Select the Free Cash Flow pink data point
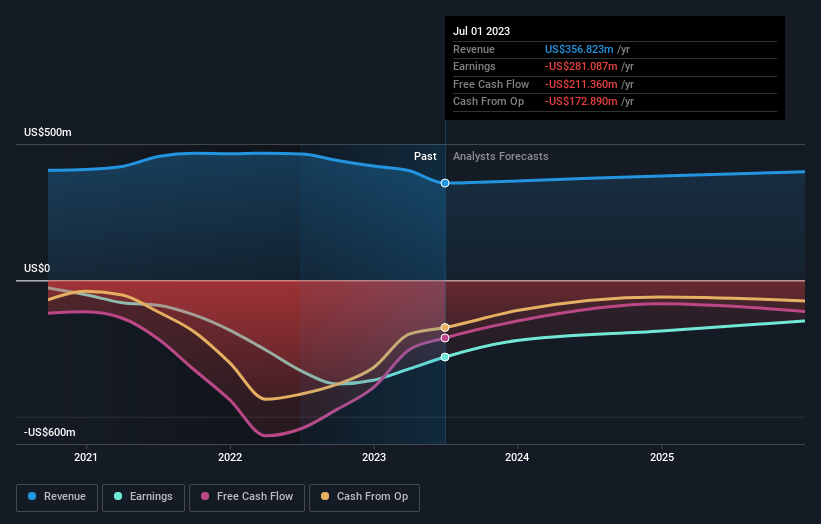Screen dimensions: 821x524 click(445, 338)
